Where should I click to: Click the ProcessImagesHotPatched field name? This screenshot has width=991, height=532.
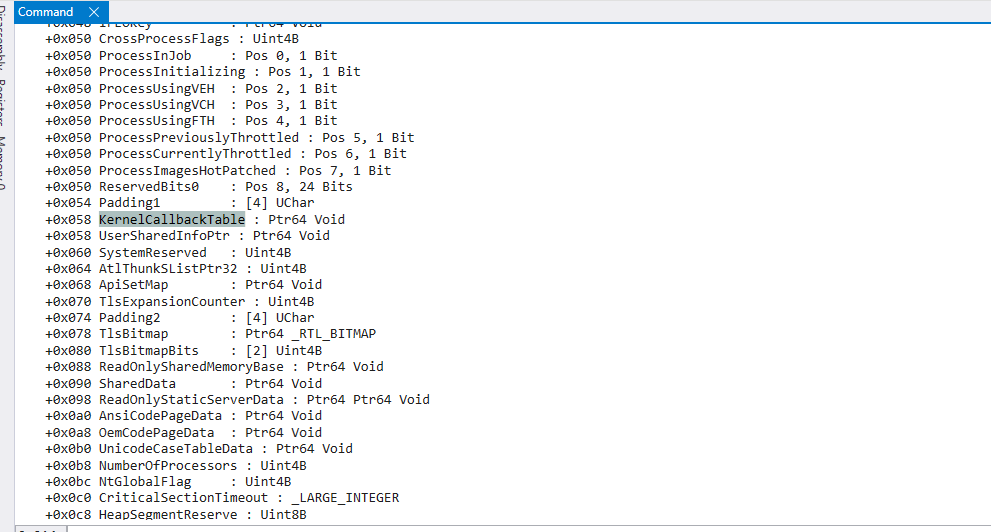click(x=186, y=170)
